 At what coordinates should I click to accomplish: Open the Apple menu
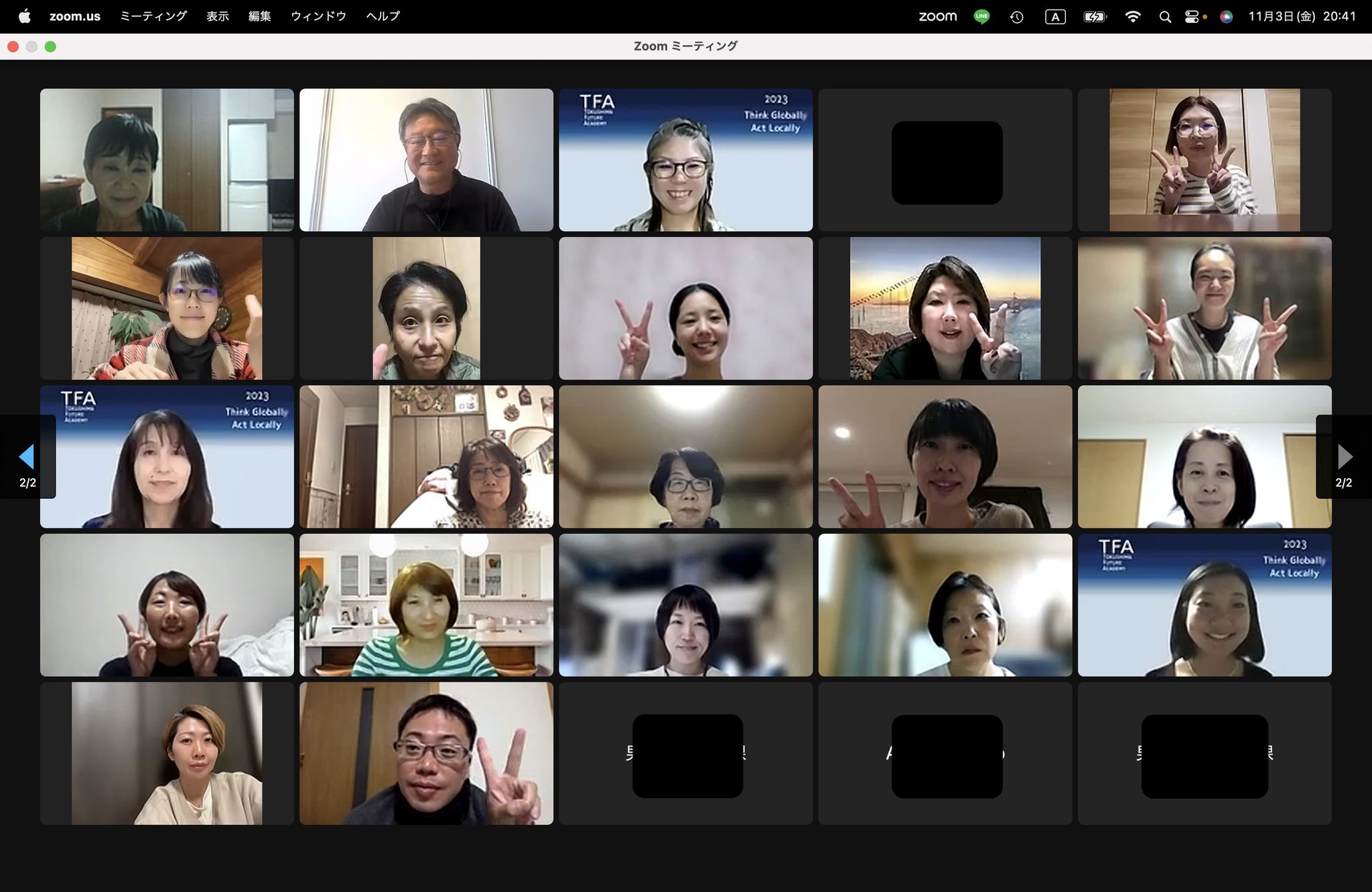[x=25, y=17]
